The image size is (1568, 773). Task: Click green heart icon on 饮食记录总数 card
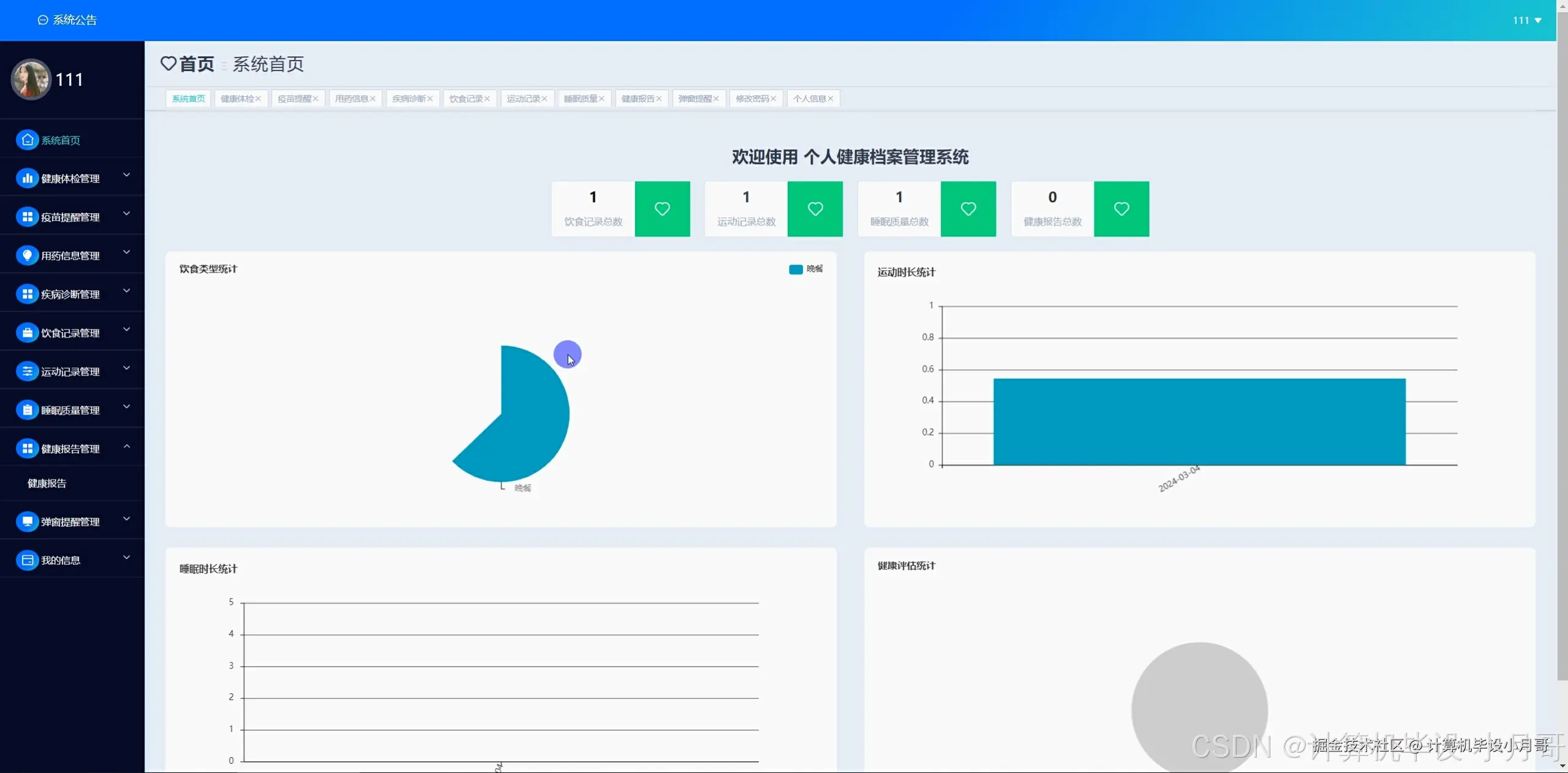(662, 209)
